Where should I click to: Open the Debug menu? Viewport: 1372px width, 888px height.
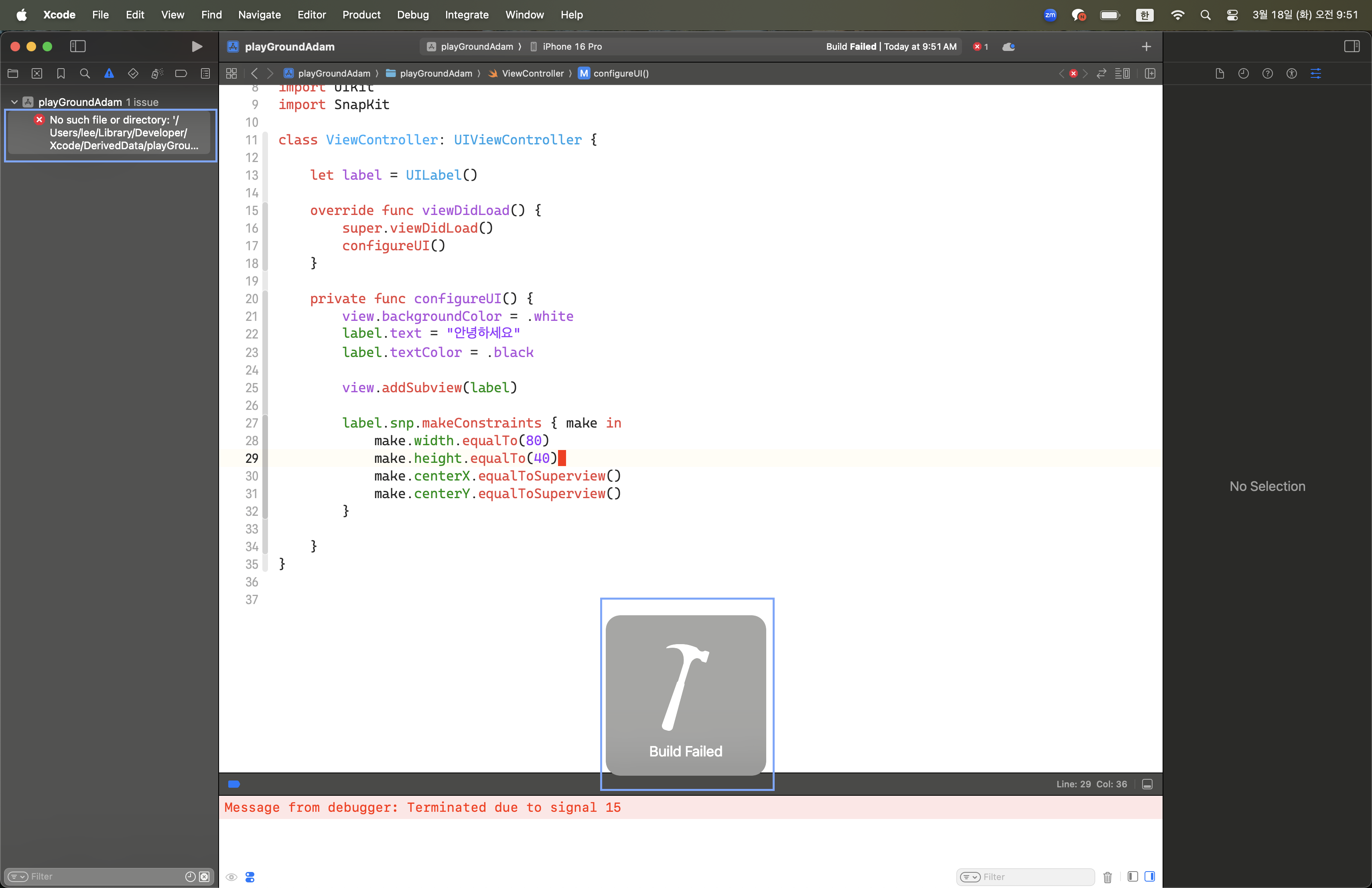pyautogui.click(x=413, y=14)
